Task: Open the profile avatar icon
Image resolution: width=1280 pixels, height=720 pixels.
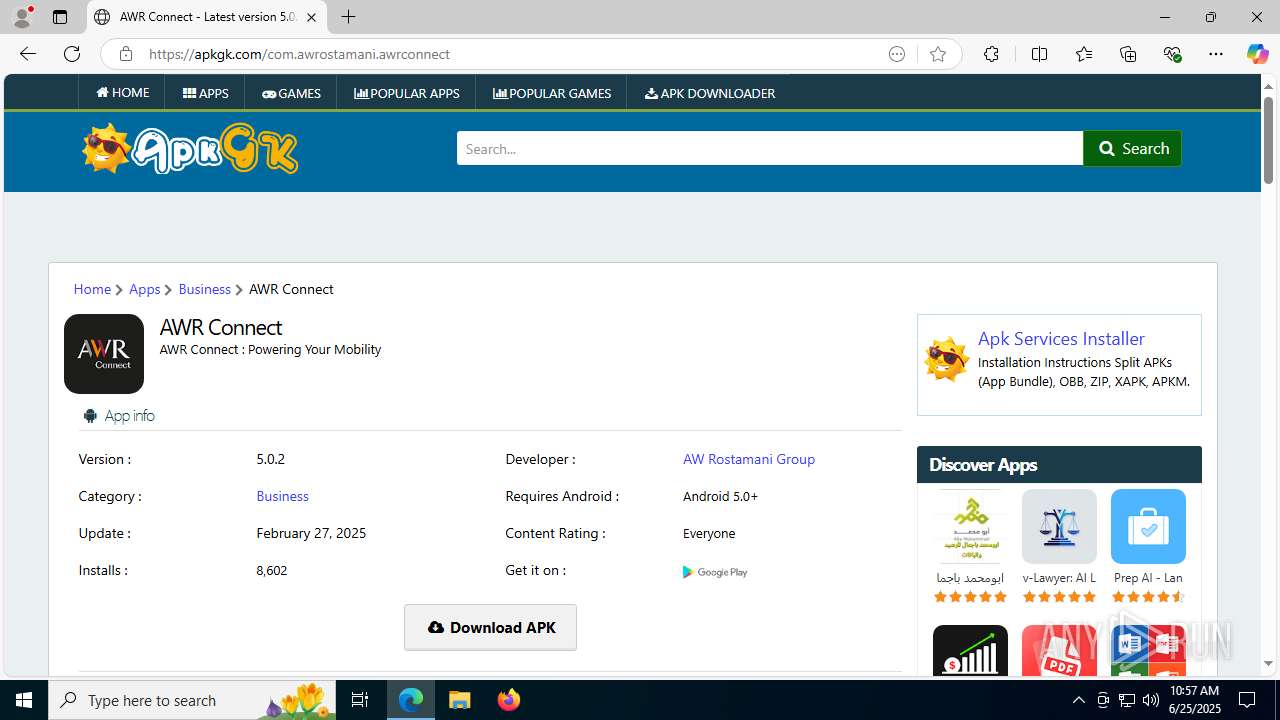Action: pos(22,17)
